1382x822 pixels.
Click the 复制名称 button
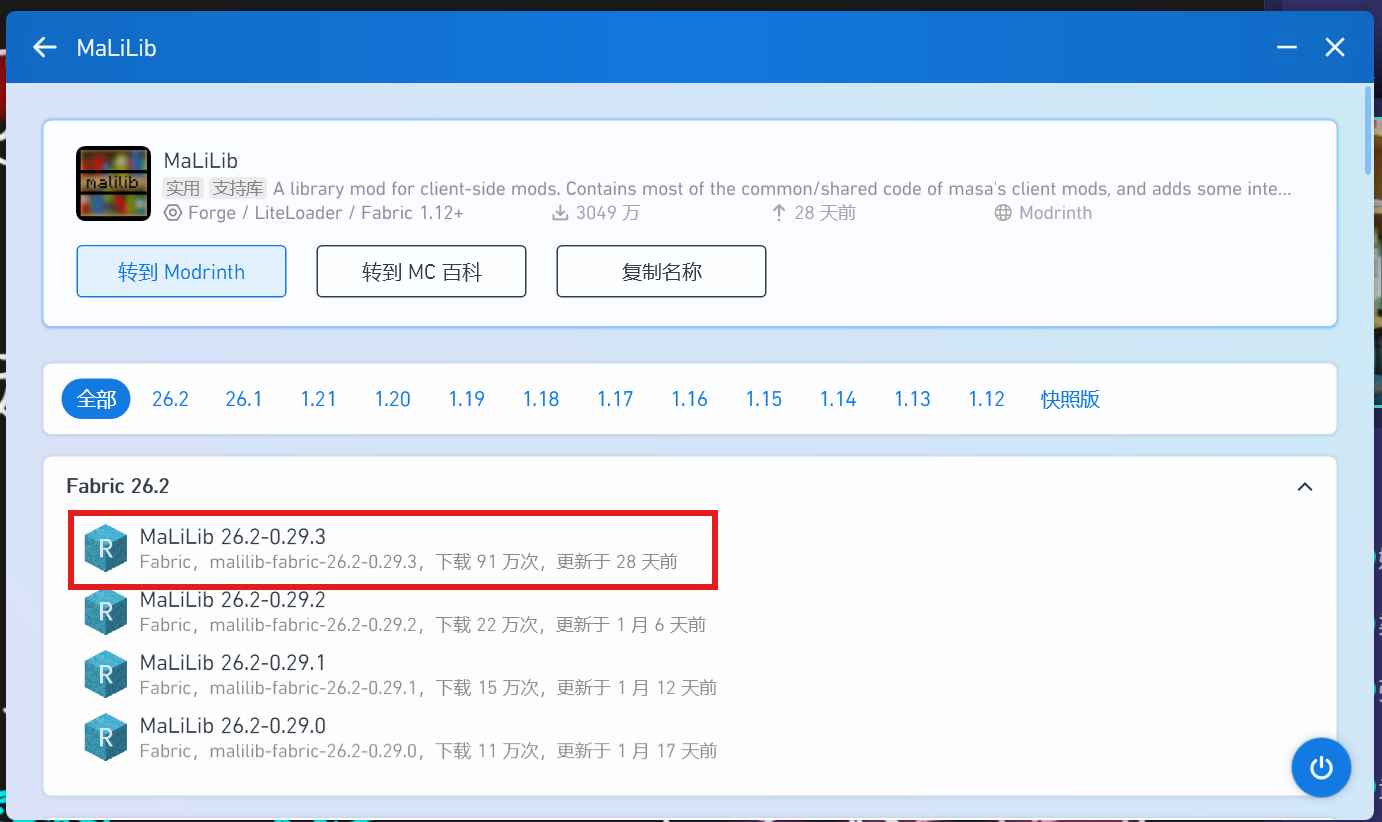pos(661,271)
